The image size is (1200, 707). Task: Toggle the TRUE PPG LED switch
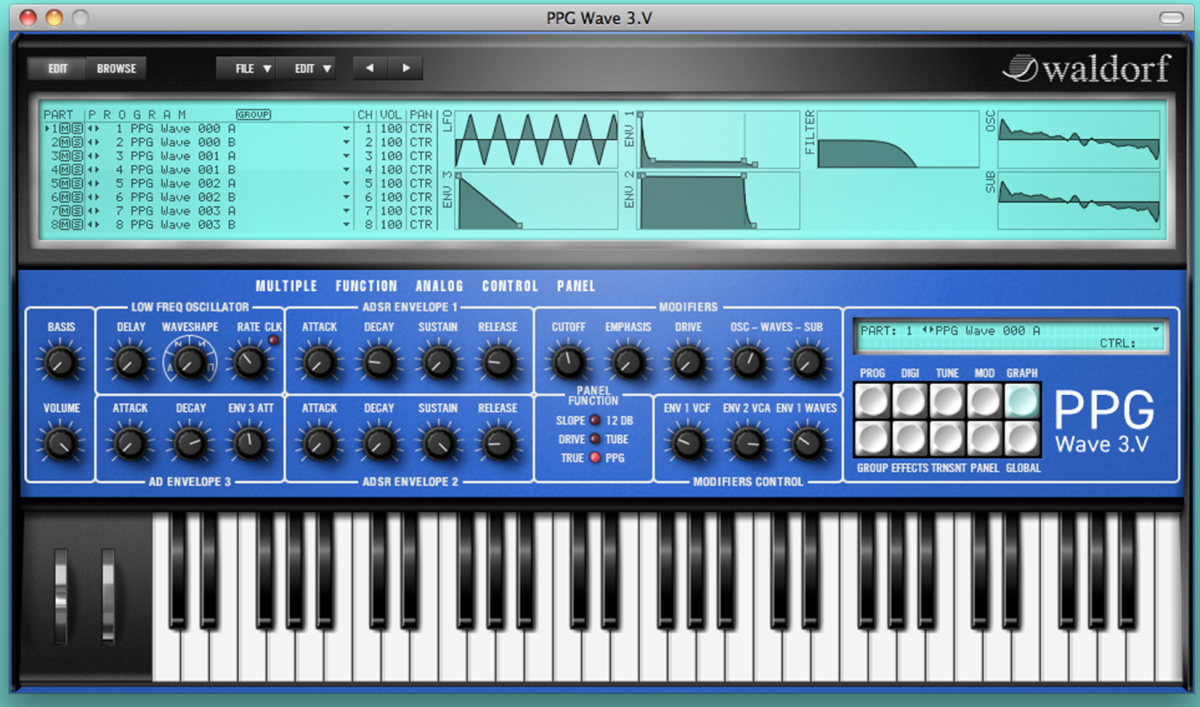(595, 458)
